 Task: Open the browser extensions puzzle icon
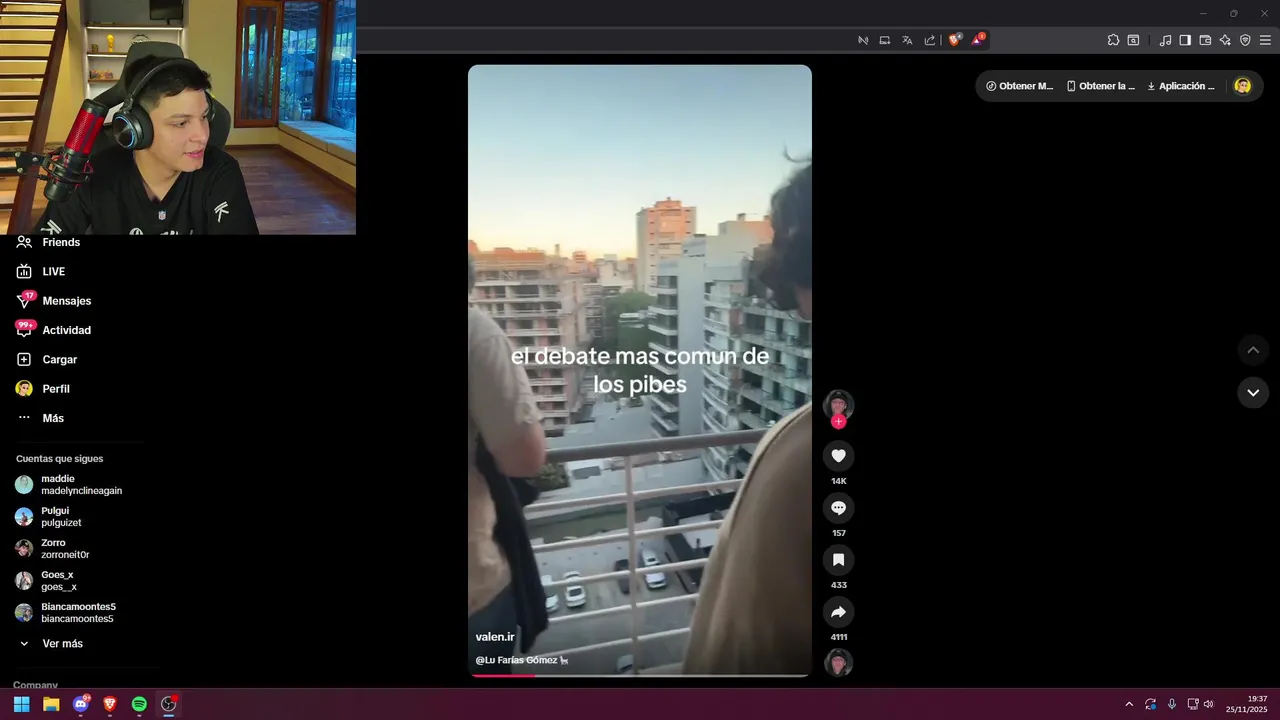tap(1113, 40)
